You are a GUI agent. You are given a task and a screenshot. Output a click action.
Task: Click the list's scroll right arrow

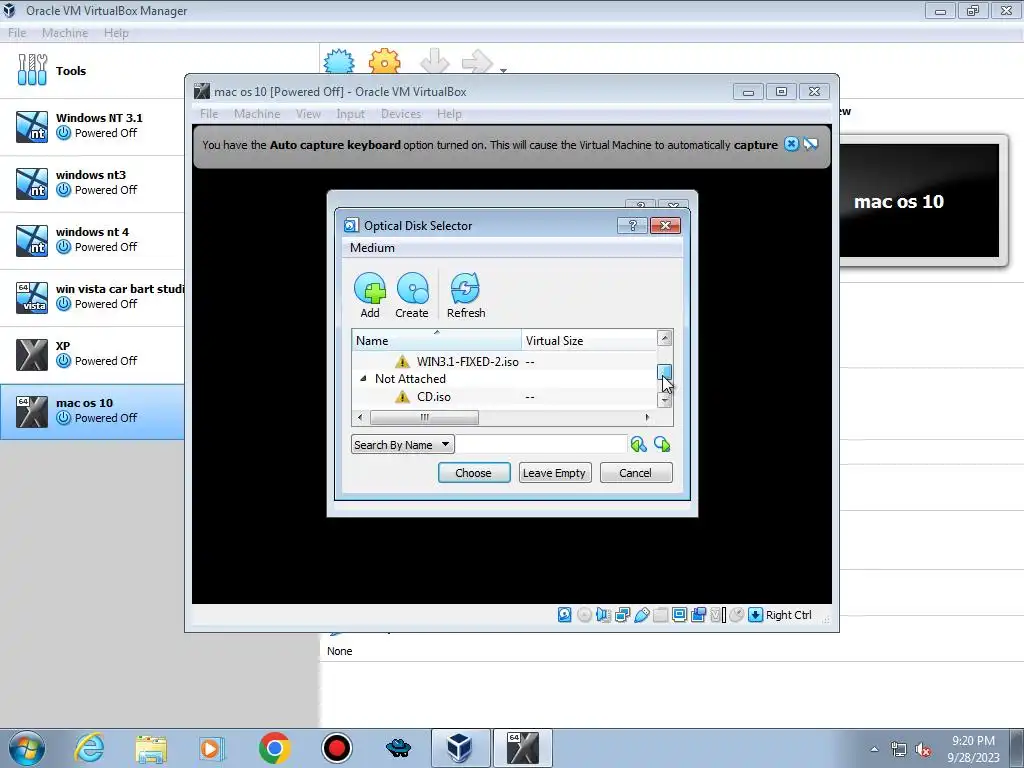pyautogui.click(x=647, y=417)
